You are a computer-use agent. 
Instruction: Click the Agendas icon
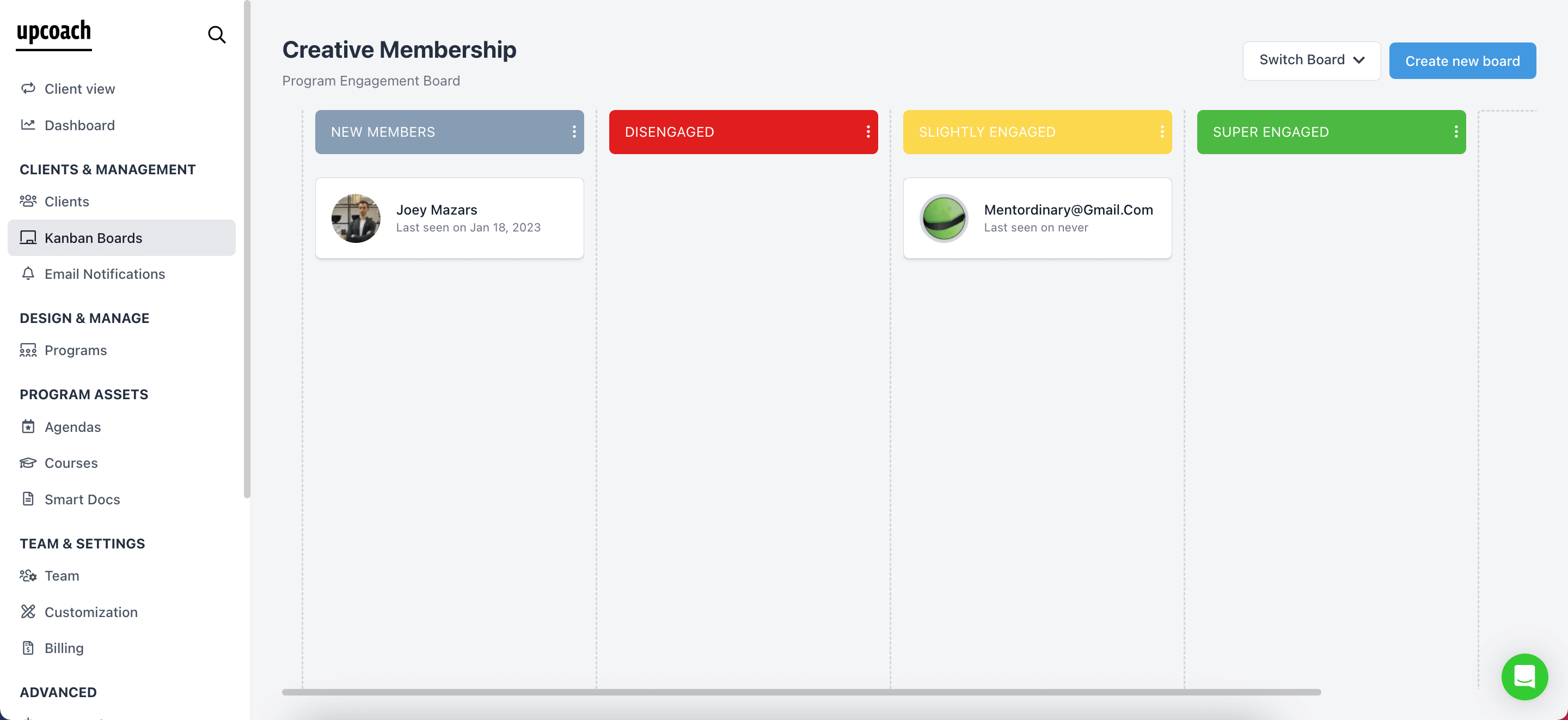29,426
